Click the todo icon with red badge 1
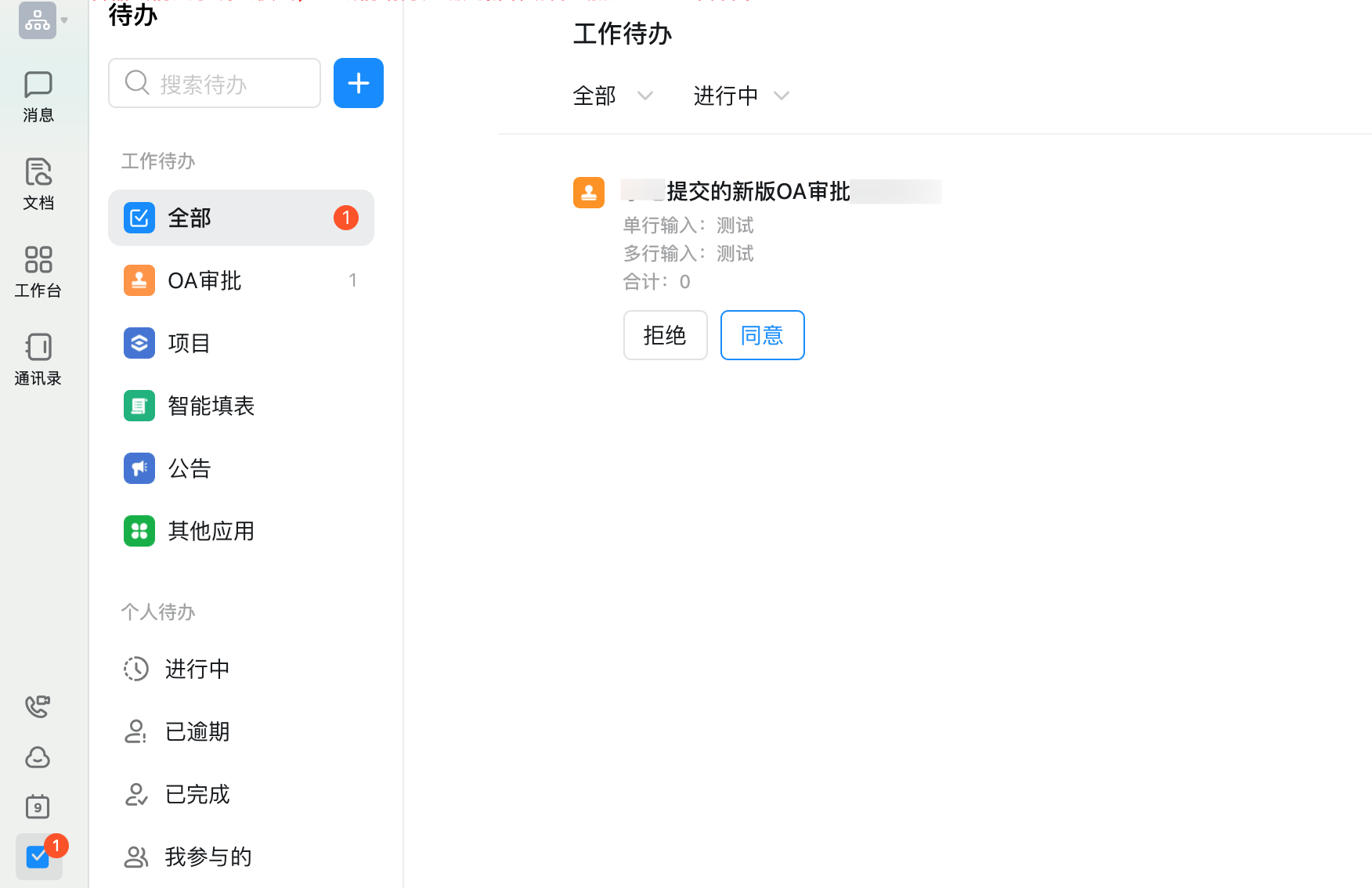 pos(38,856)
